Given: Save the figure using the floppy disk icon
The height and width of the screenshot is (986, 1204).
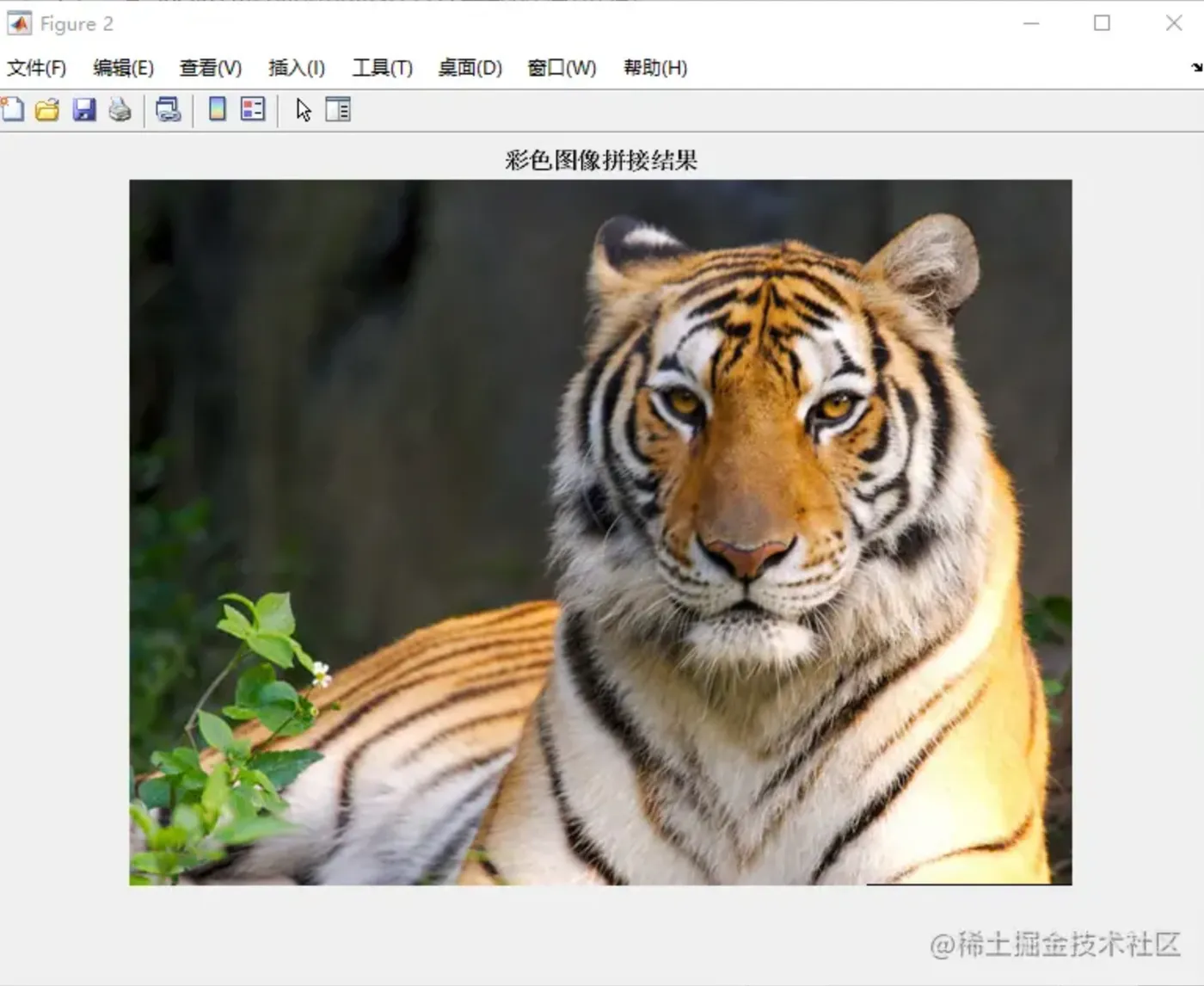Looking at the screenshot, I should [83, 109].
